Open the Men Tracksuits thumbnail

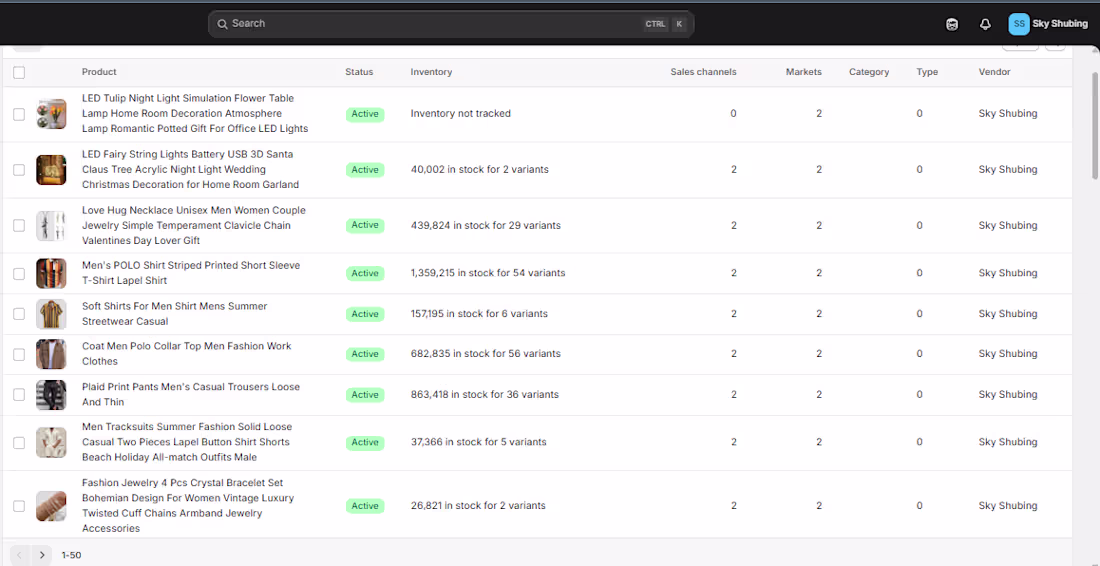[51, 443]
